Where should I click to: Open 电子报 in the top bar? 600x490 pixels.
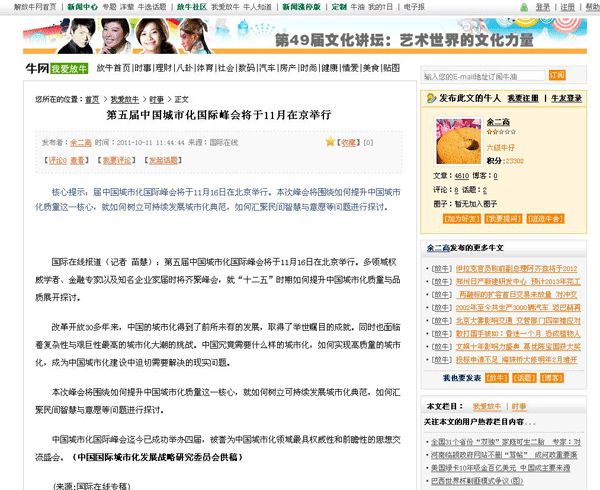pos(414,7)
